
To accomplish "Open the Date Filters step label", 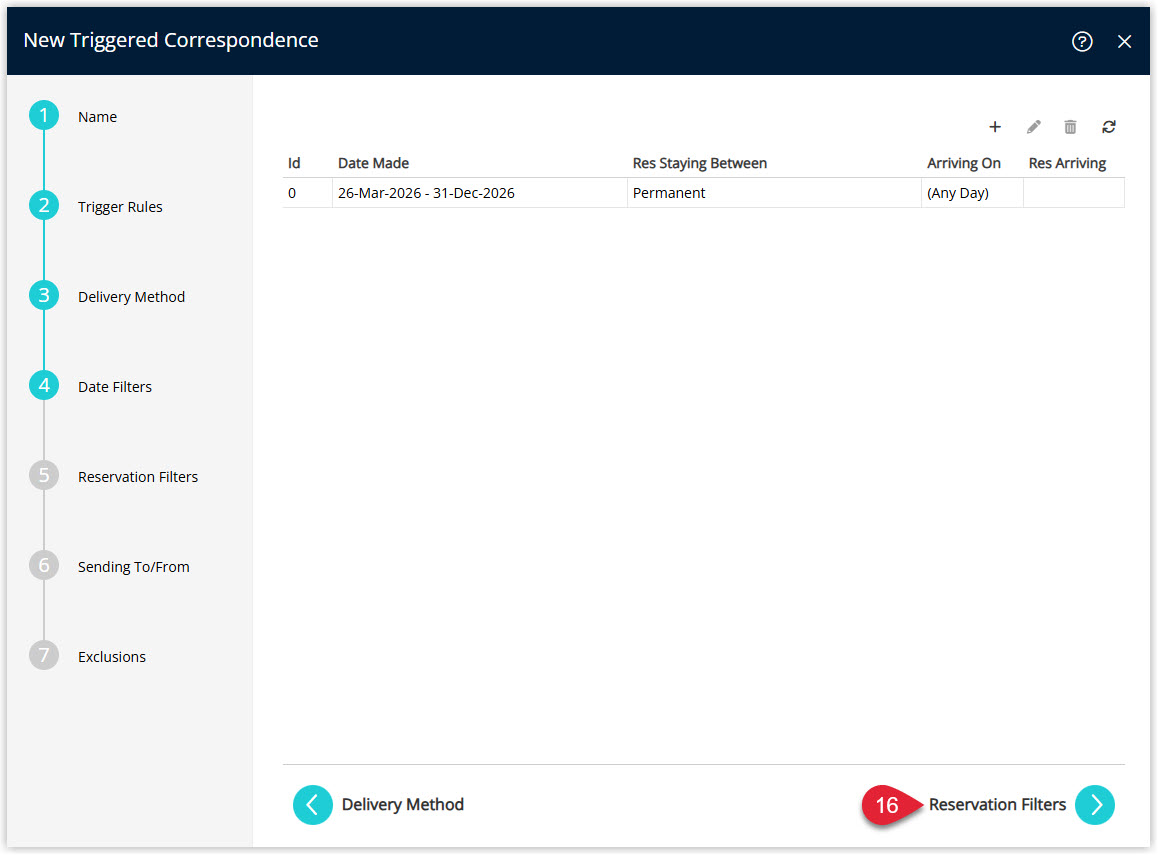I will (x=114, y=387).
